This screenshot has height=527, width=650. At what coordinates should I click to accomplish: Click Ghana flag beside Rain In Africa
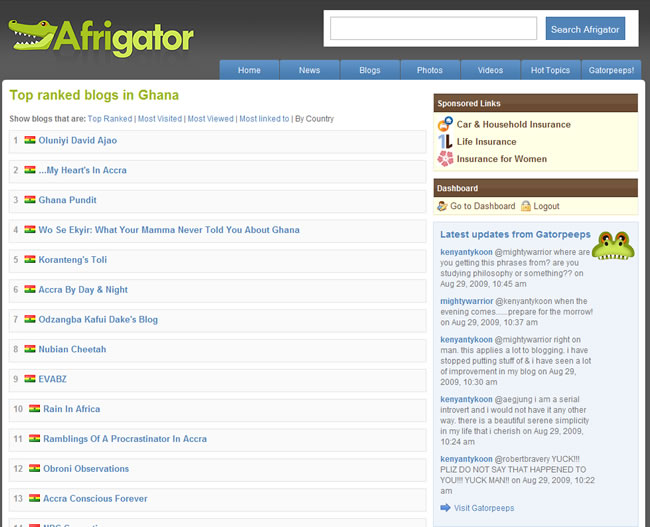click(x=34, y=408)
